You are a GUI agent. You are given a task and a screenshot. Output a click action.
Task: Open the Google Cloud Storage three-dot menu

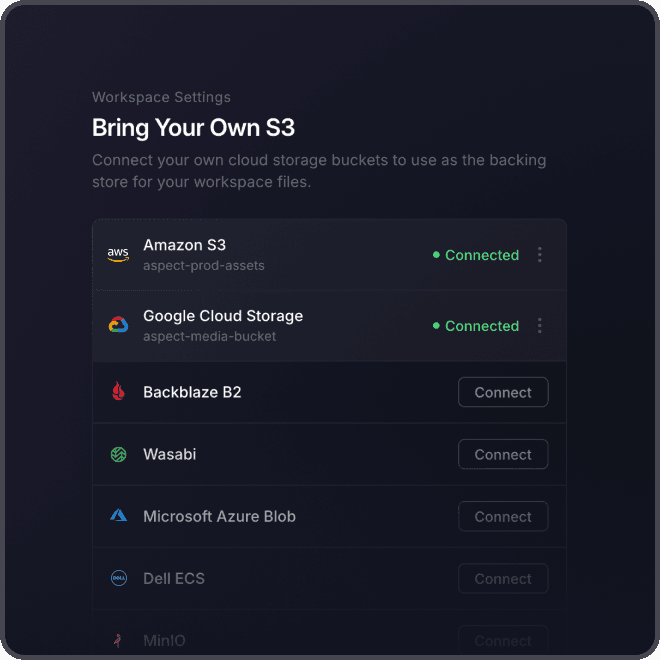pyautogui.click(x=540, y=325)
